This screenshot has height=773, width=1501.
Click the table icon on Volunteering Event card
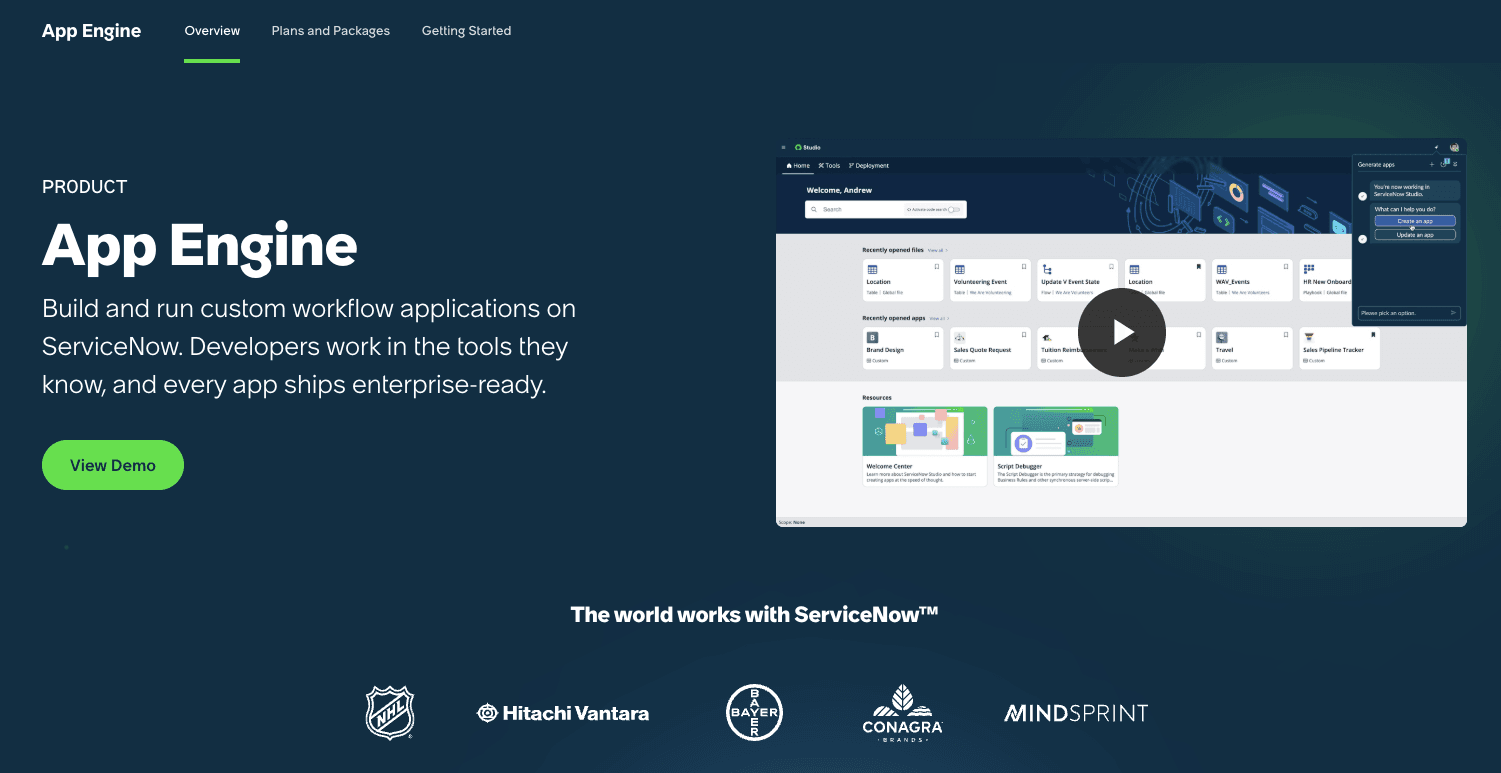pos(959,270)
